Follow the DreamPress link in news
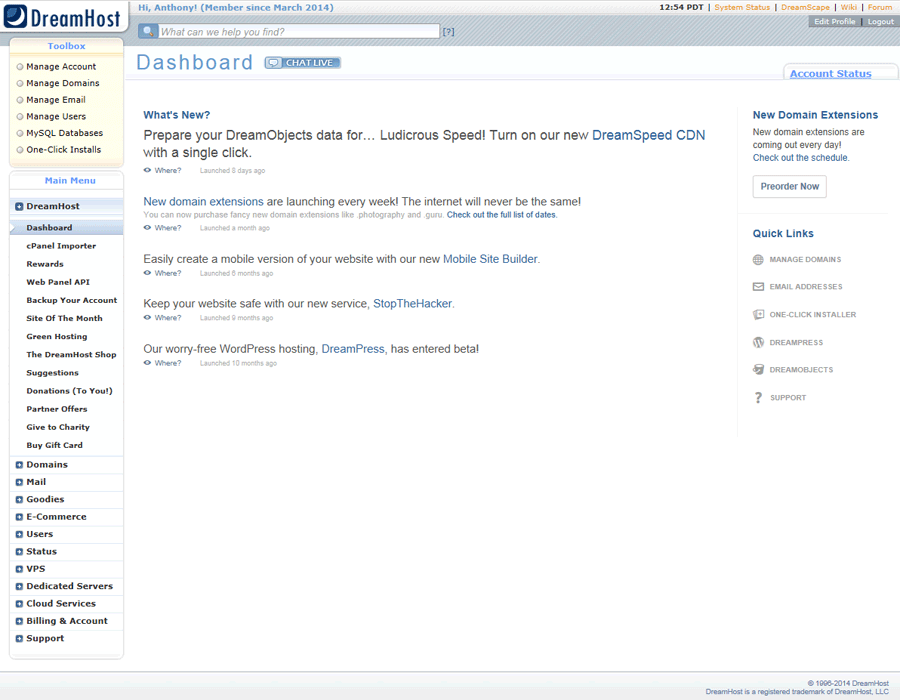This screenshot has width=900, height=700. (x=352, y=349)
